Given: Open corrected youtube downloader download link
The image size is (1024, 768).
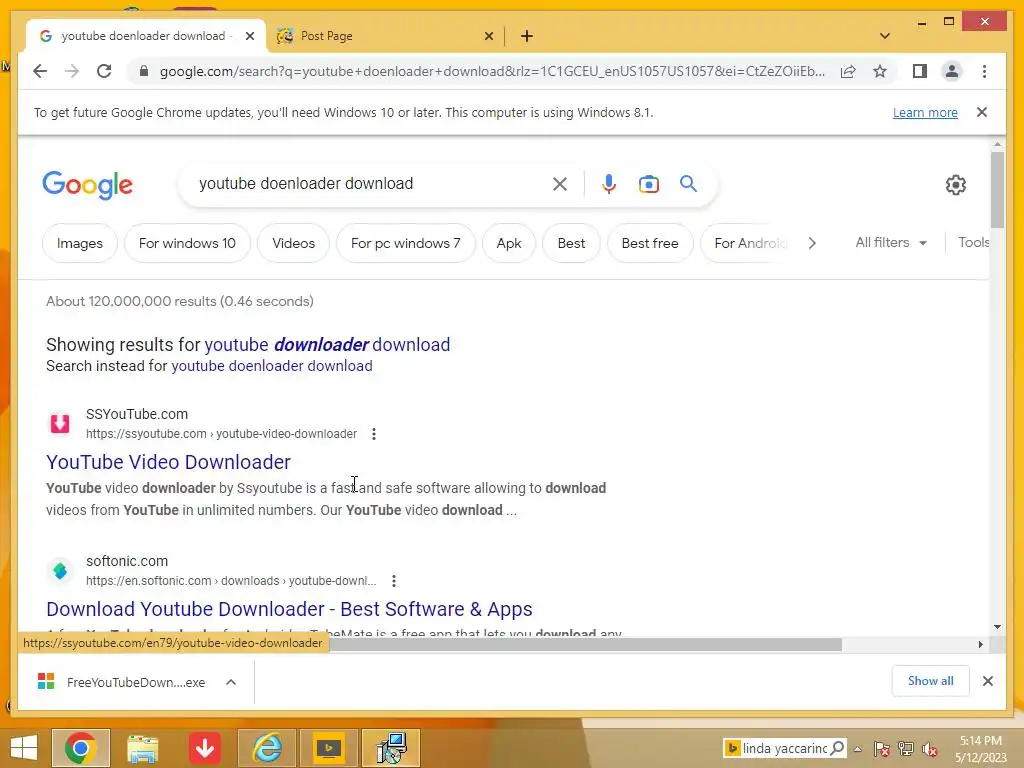Looking at the screenshot, I should [327, 344].
